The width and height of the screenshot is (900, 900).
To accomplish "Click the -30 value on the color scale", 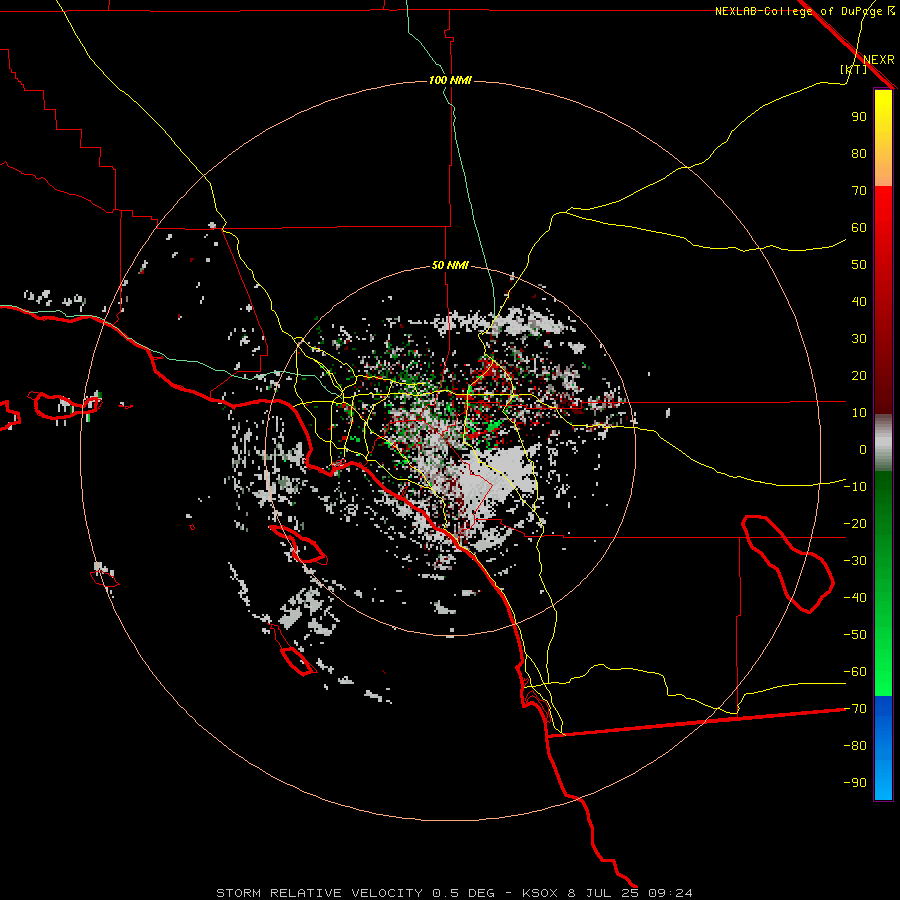I will click(x=855, y=561).
